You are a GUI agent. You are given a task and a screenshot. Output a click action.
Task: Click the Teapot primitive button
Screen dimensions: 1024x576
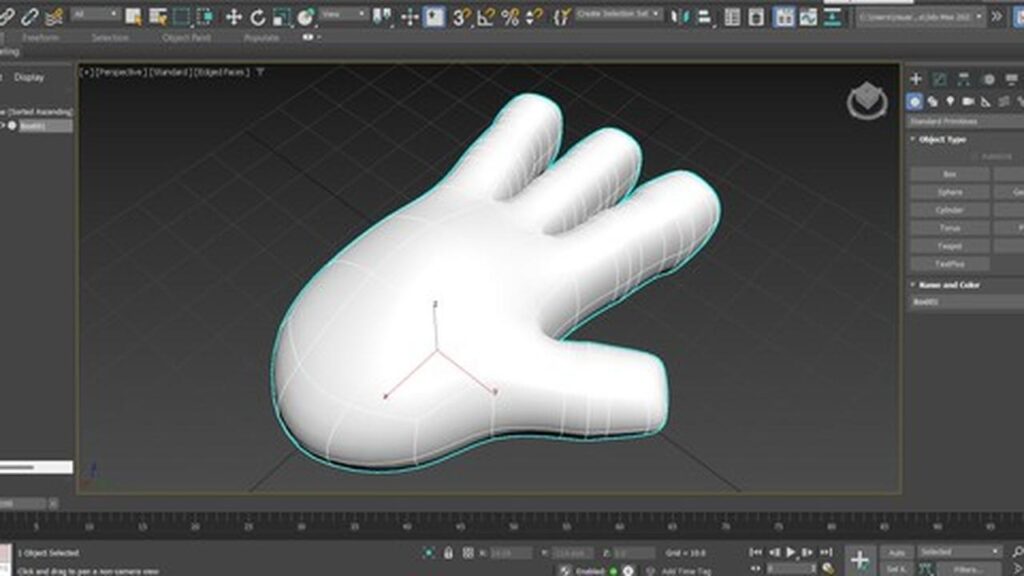[x=949, y=246]
